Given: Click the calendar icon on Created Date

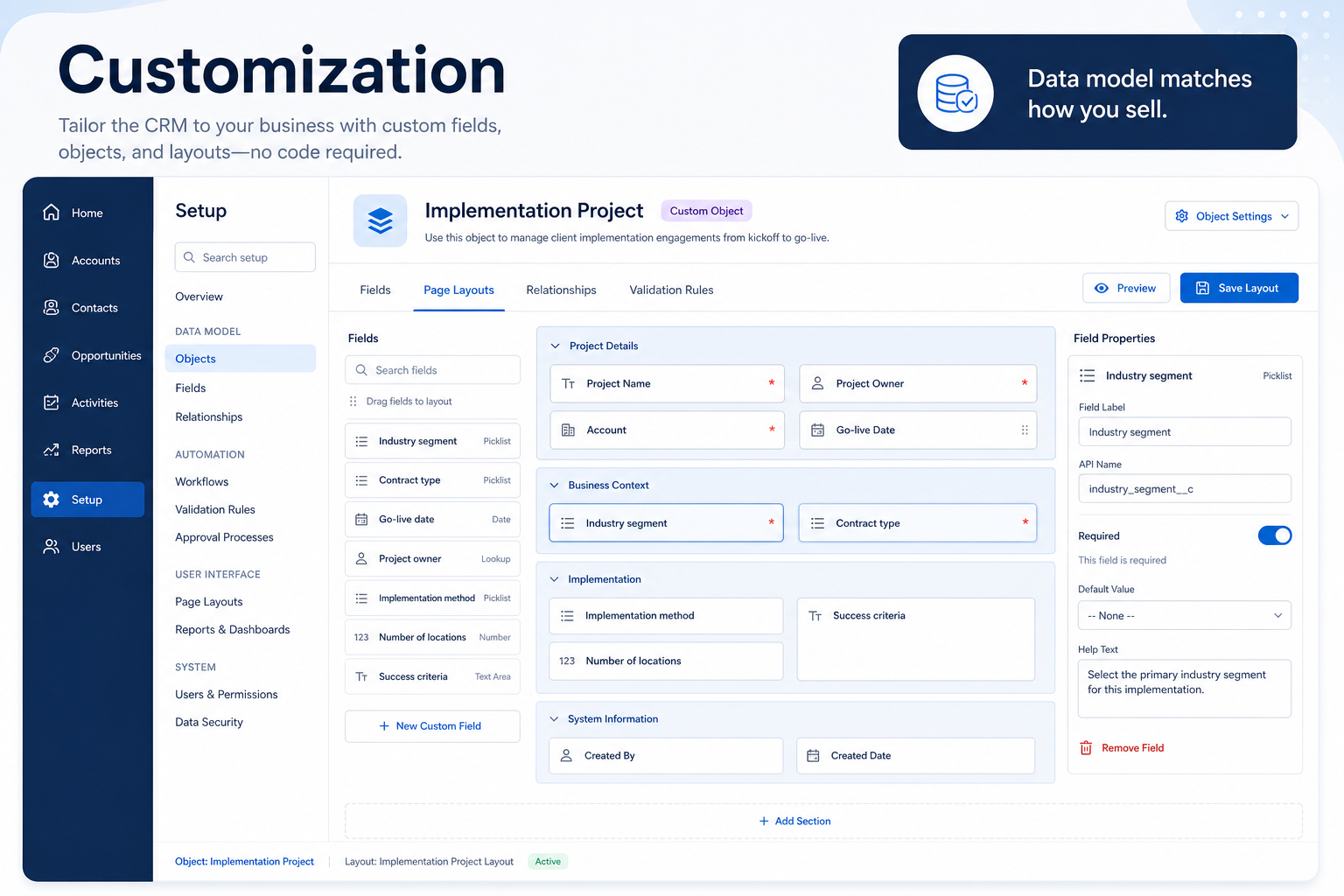Looking at the screenshot, I should pyautogui.click(x=813, y=755).
